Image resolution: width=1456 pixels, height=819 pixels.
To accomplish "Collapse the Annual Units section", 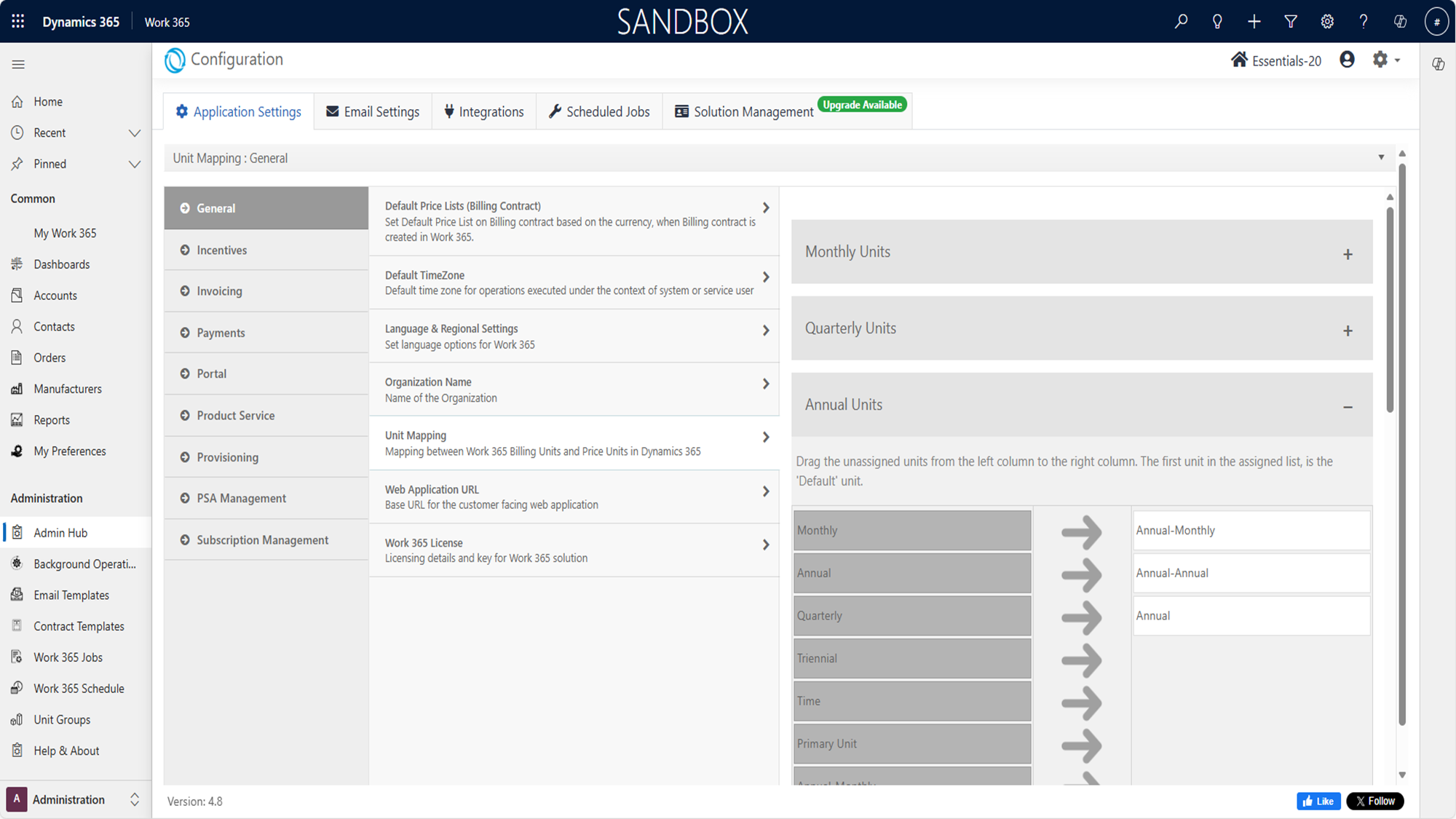I will pos(1348,407).
